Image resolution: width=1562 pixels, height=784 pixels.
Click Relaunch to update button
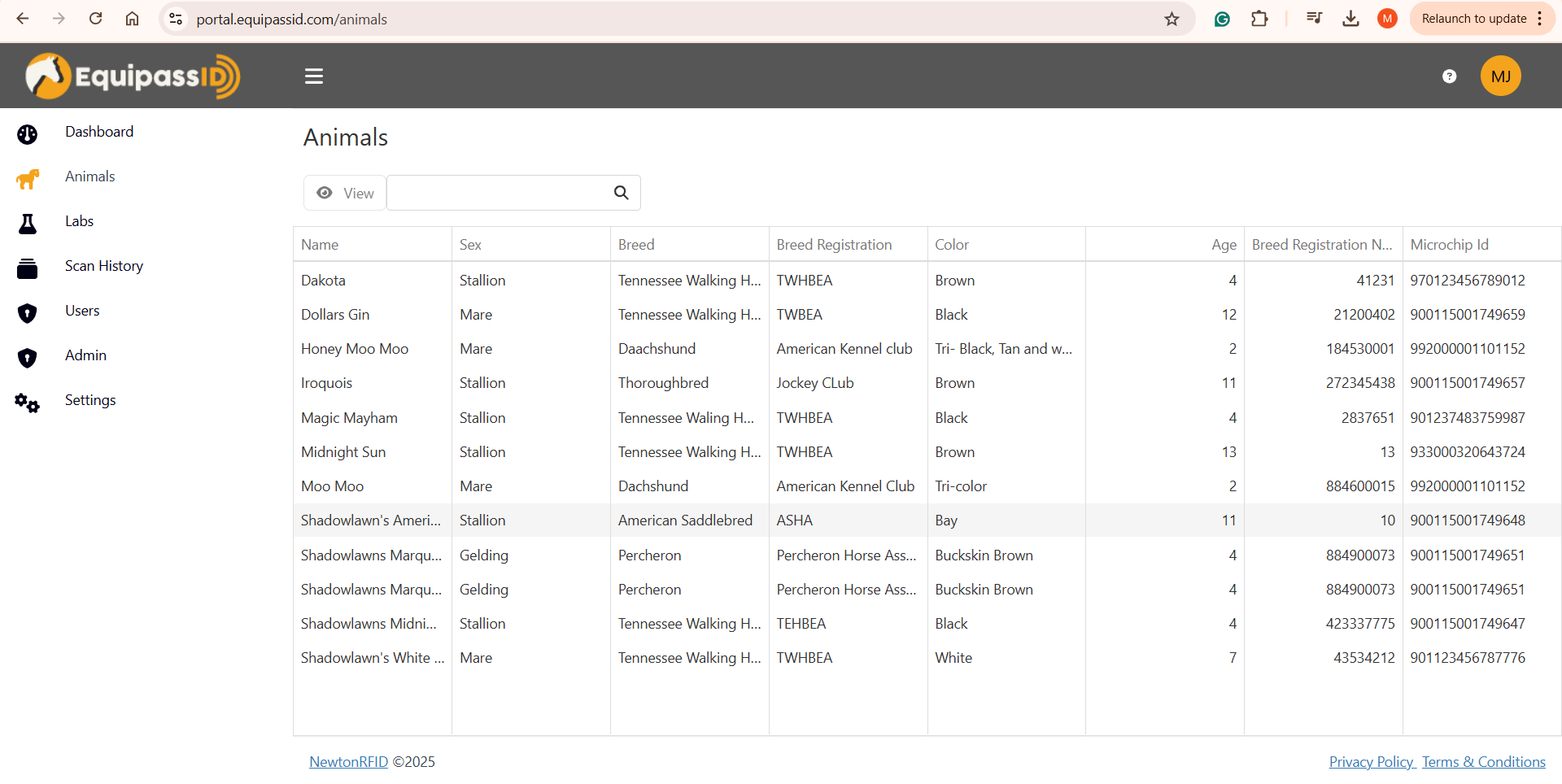(x=1482, y=19)
